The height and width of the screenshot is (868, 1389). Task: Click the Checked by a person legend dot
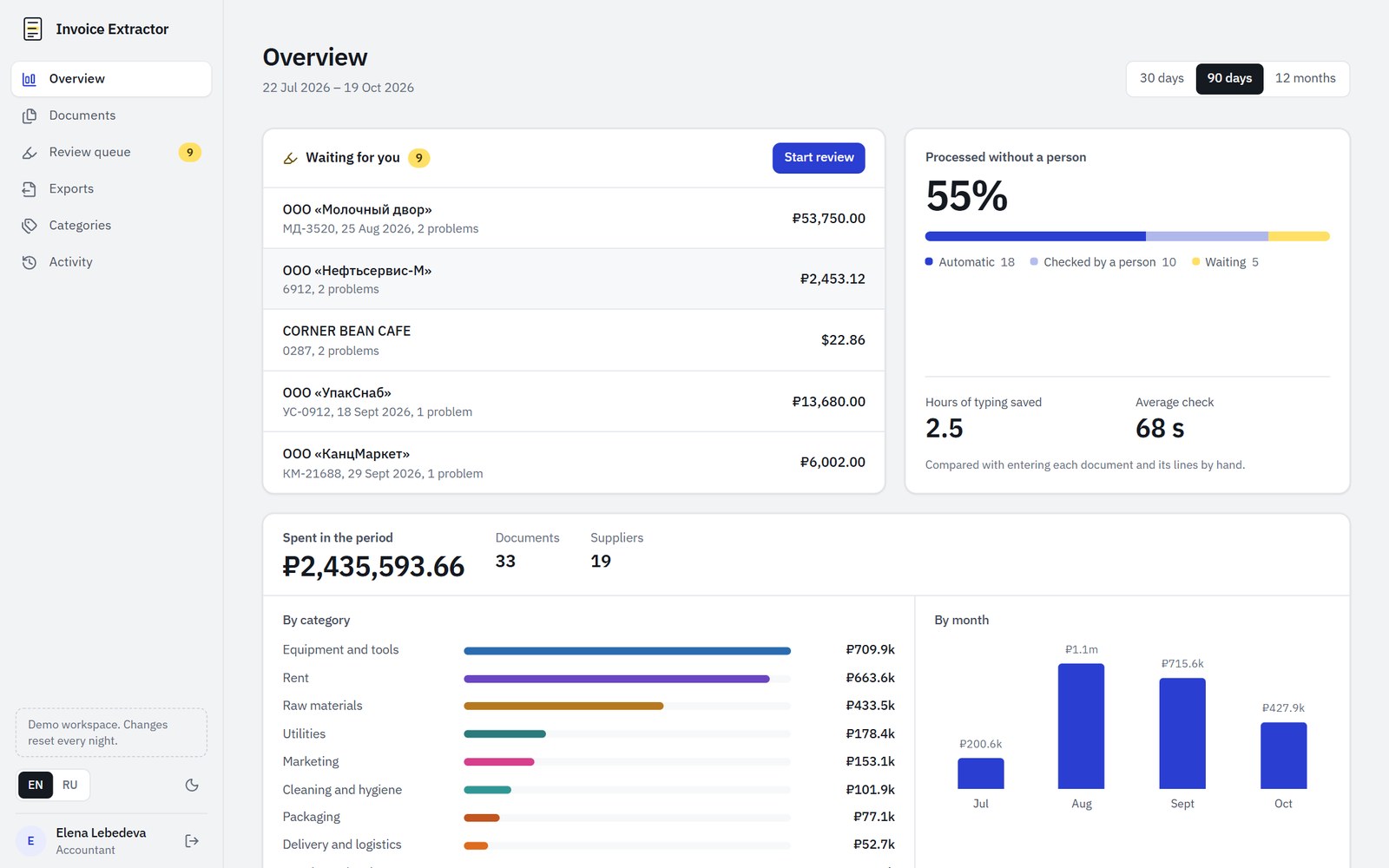point(1034,261)
